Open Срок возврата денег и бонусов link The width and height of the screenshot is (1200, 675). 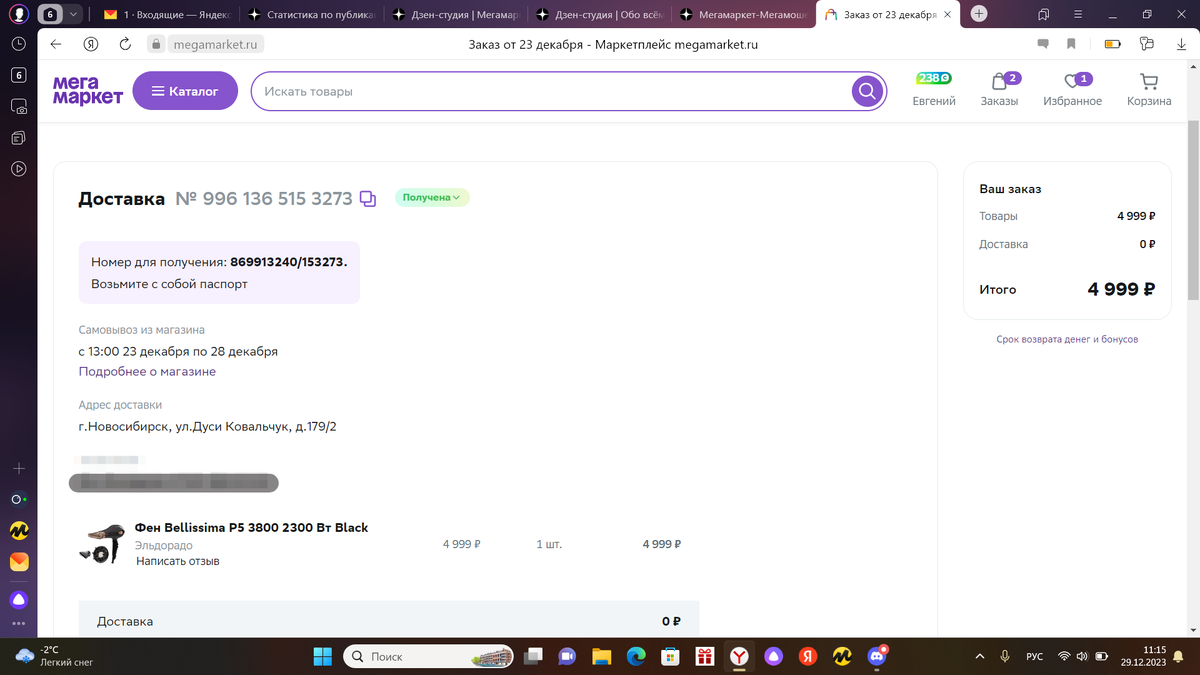click(x=1067, y=339)
